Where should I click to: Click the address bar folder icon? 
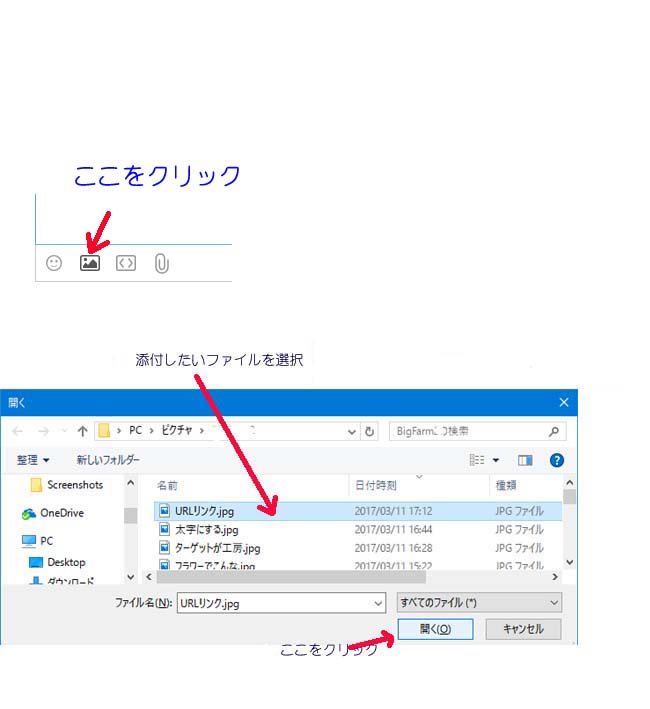click(x=104, y=430)
